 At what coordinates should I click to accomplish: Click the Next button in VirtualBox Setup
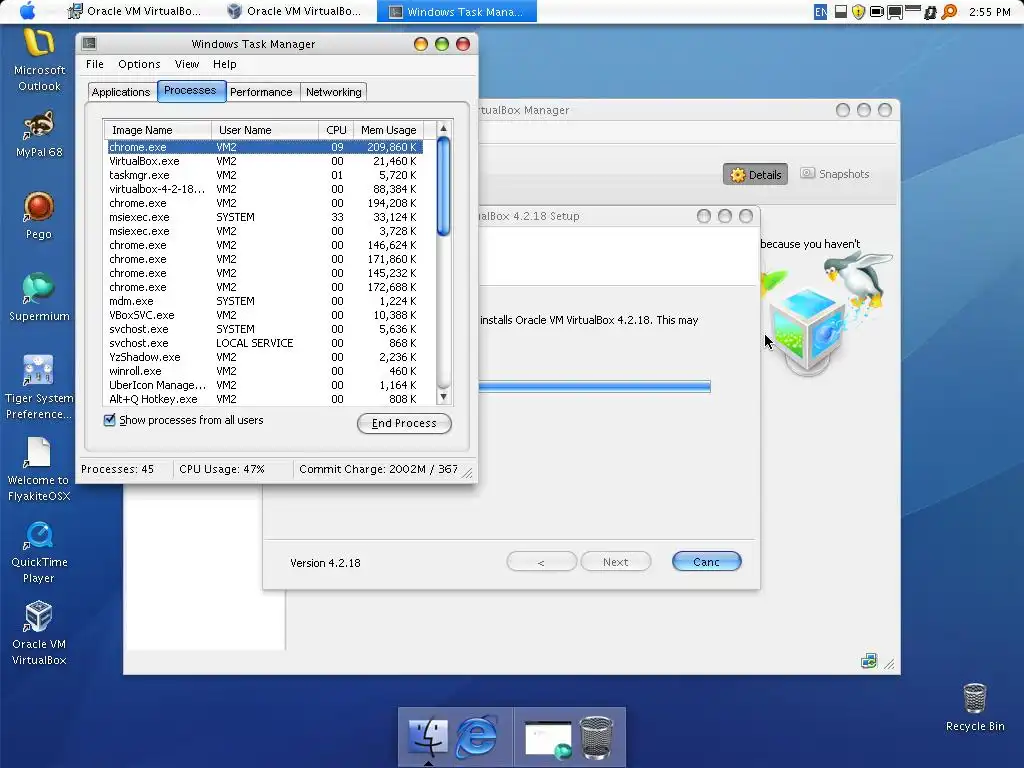pyautogui.click(x=615, y=562)
